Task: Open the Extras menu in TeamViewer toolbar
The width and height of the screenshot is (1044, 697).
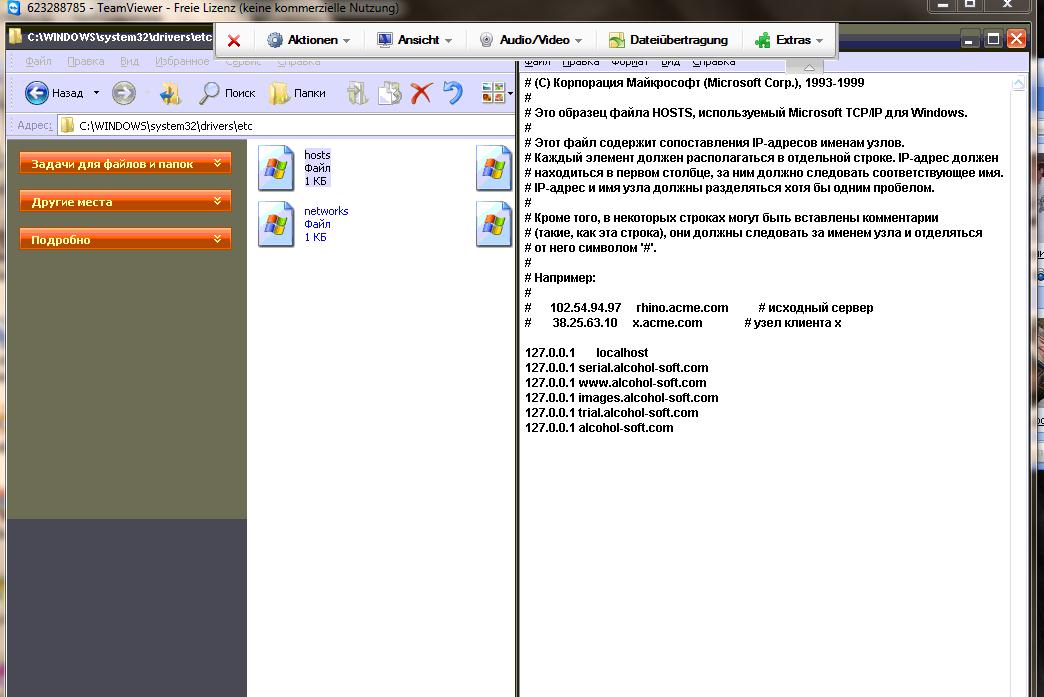Action: point(790,40)
